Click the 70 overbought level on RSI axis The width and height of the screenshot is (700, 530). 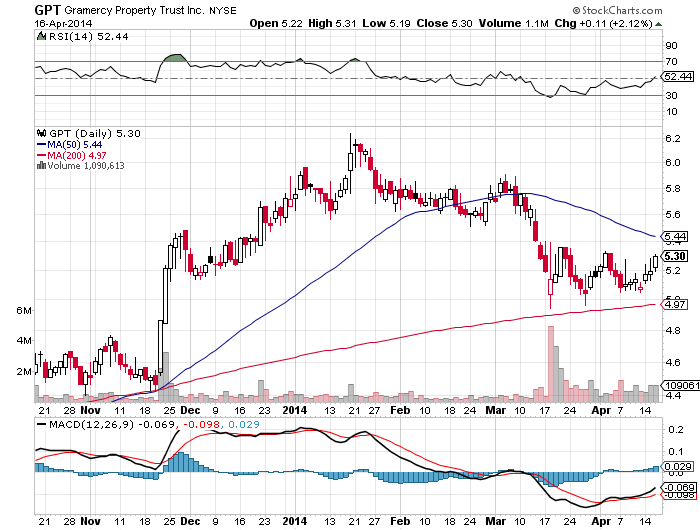(671, 62)
